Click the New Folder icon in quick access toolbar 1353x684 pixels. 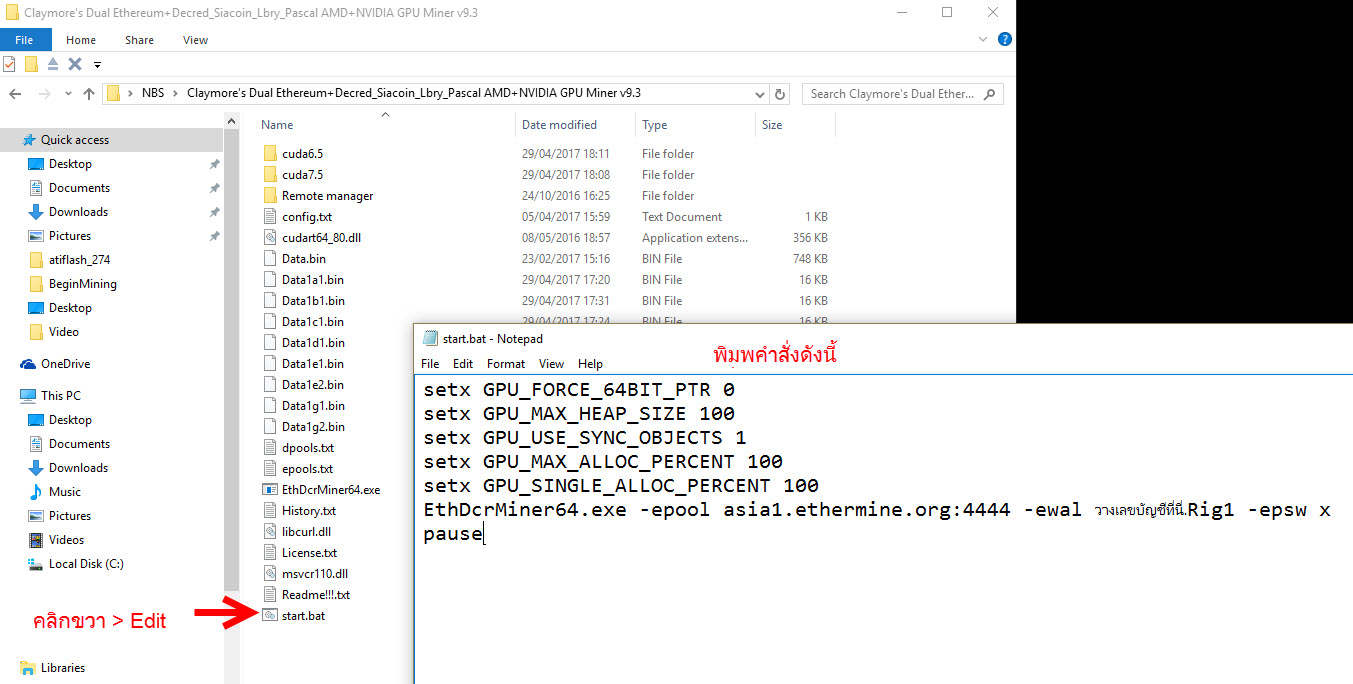pyautogui.click(x=31, y=64)
